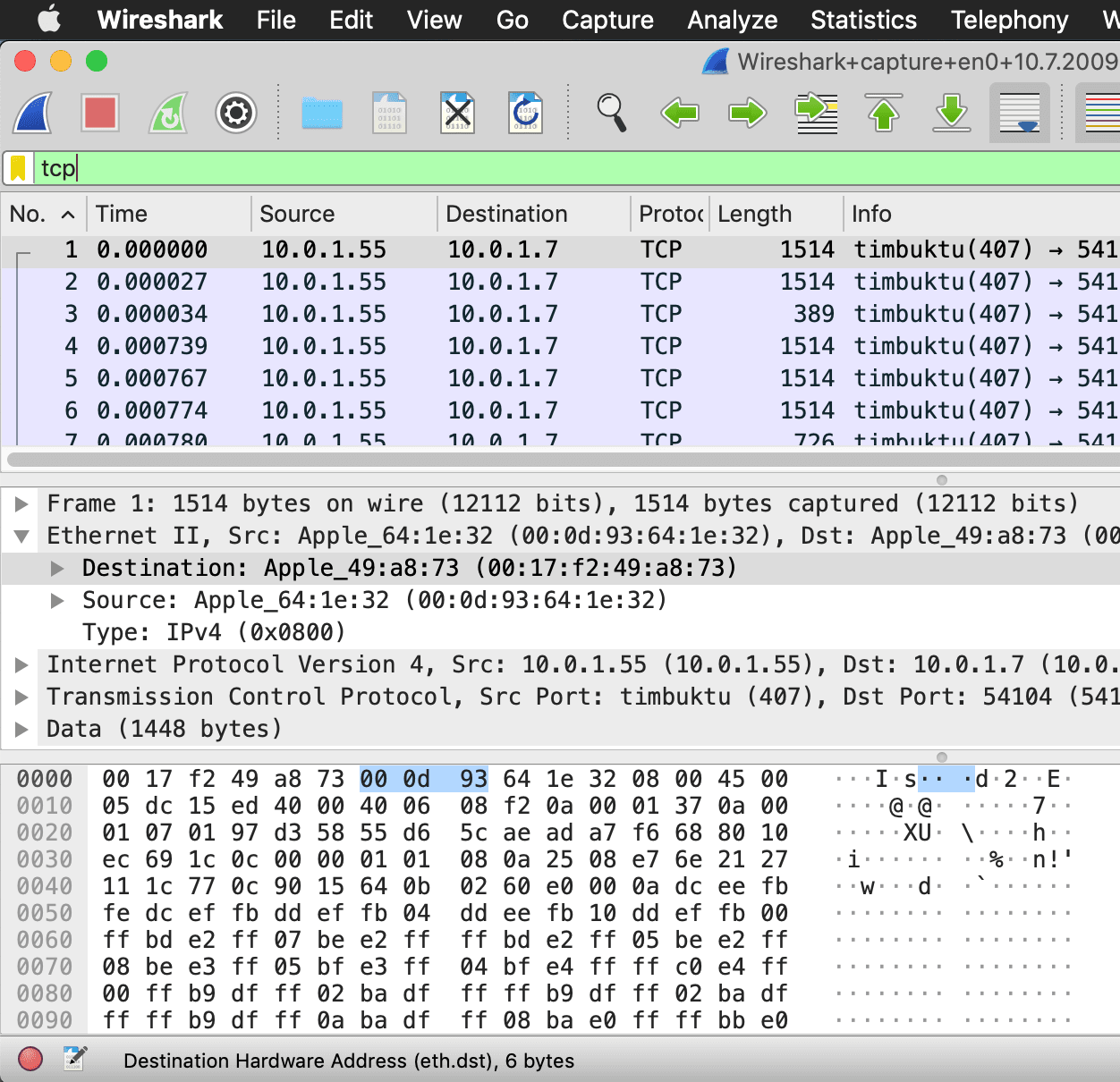The height and width of the screenshot is (1082, 1120).
Task: Expand the Internet Protocol Version 4 details
Action: click(21, 664)
